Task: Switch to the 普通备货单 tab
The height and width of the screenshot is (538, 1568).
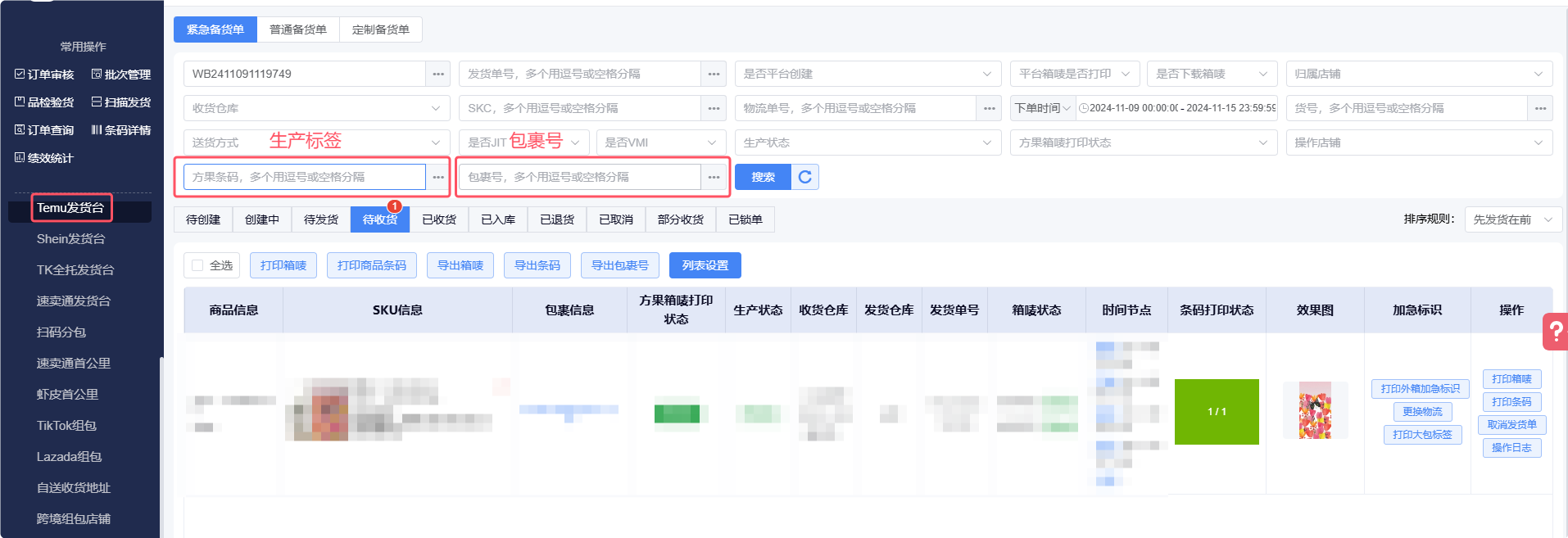Action: [298, 29]
